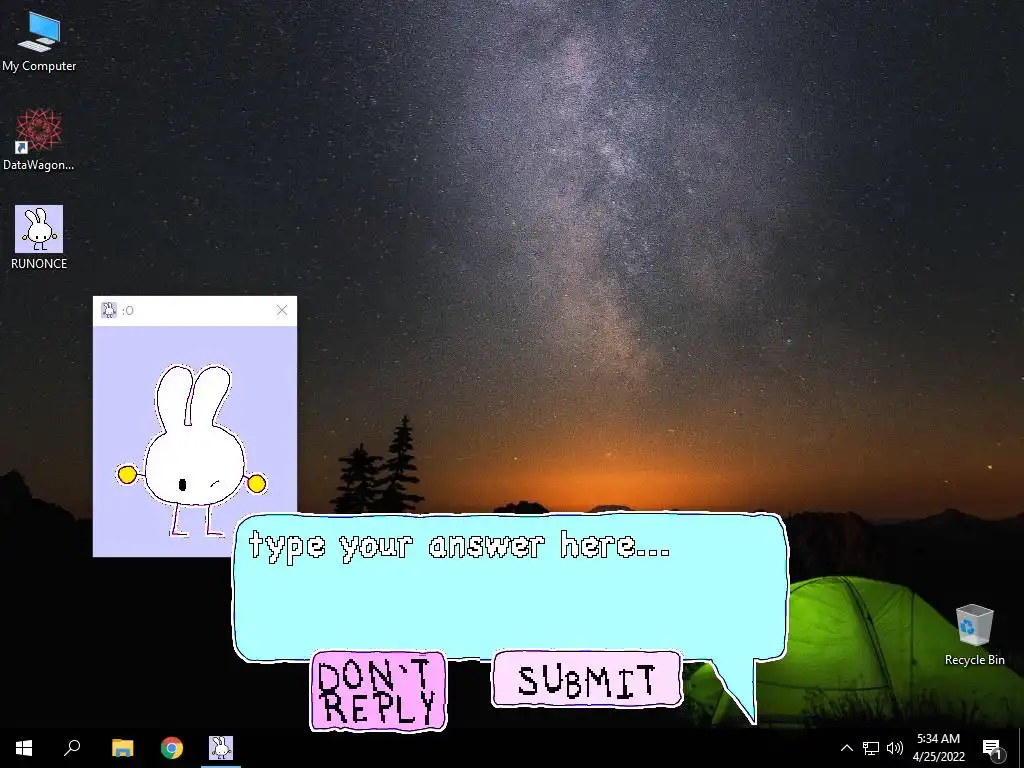1024x768 pixels.
Task: Click the DON'T REPLY button
Action: click(x=378, y=690)
